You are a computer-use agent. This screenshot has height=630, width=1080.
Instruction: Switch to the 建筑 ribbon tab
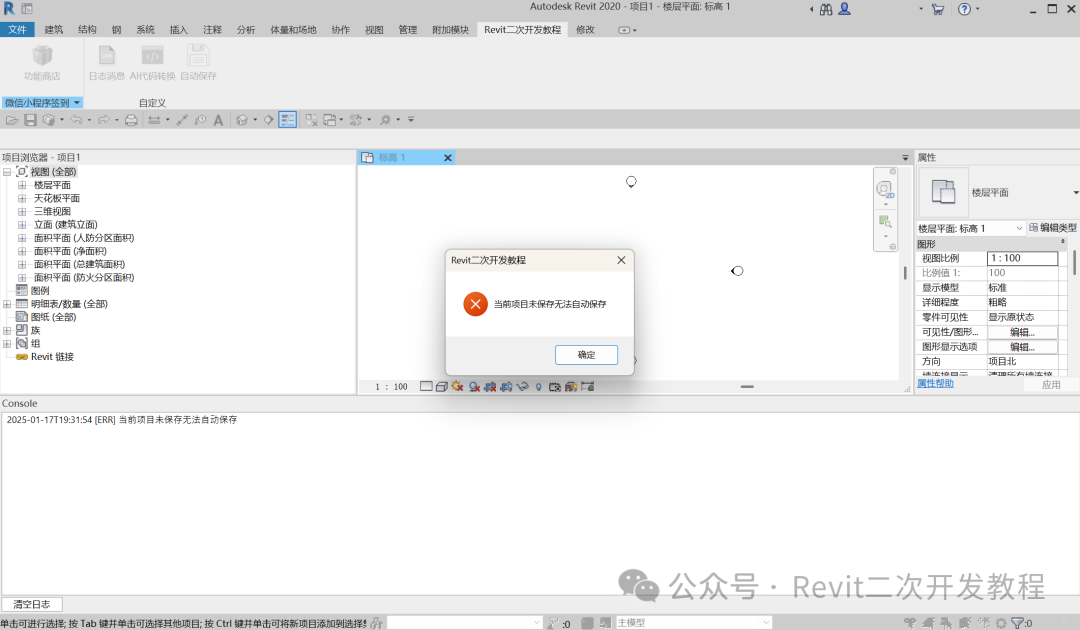point(54,30)
